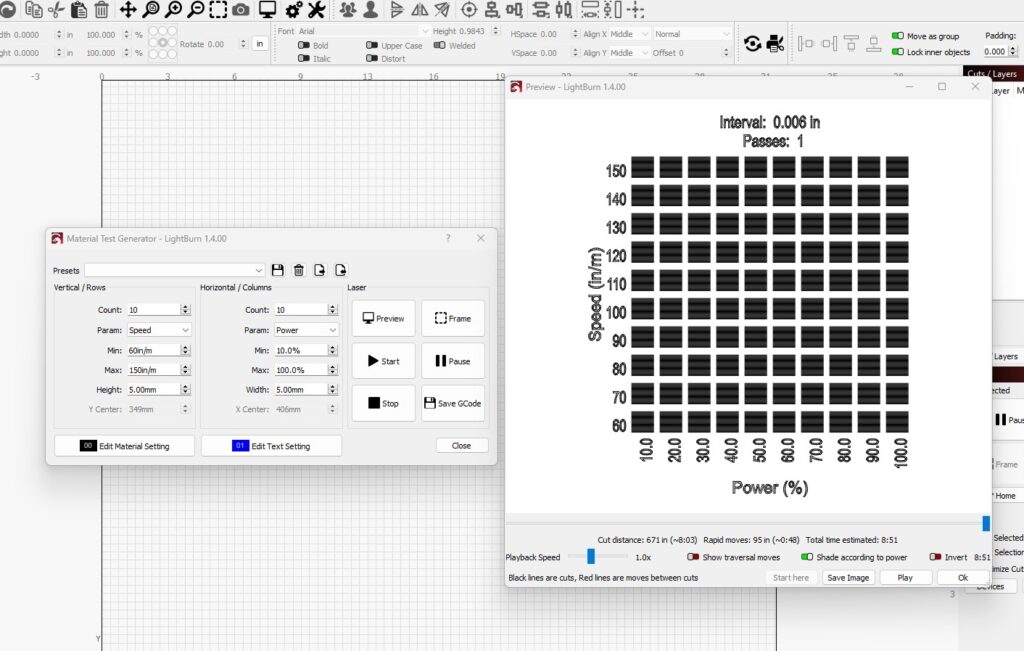The width and height of the screenshot is (1024, 651).
Task: Enable Show traversal moves
Action: pos(693,557)
